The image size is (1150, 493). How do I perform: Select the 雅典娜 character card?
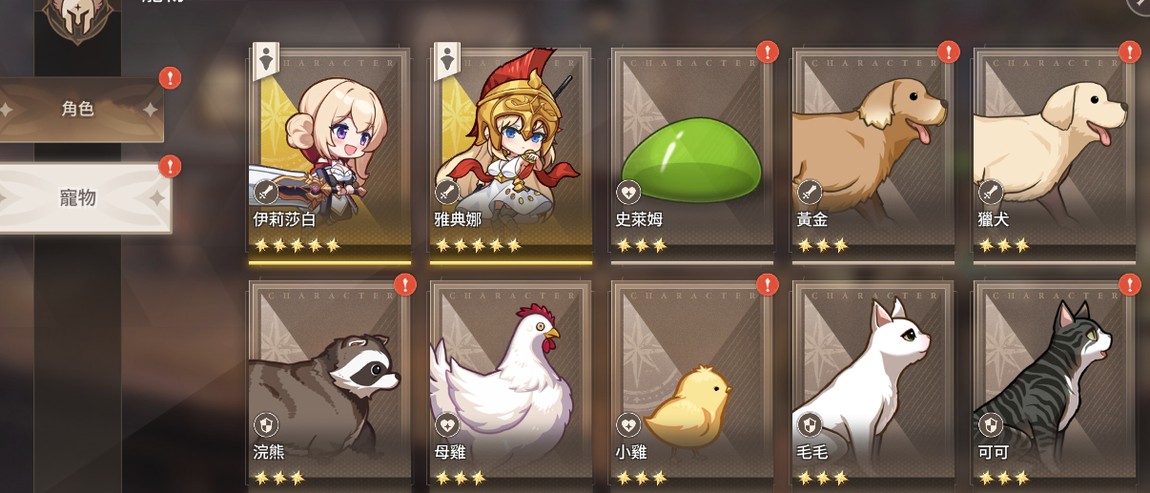pos(510,152)
